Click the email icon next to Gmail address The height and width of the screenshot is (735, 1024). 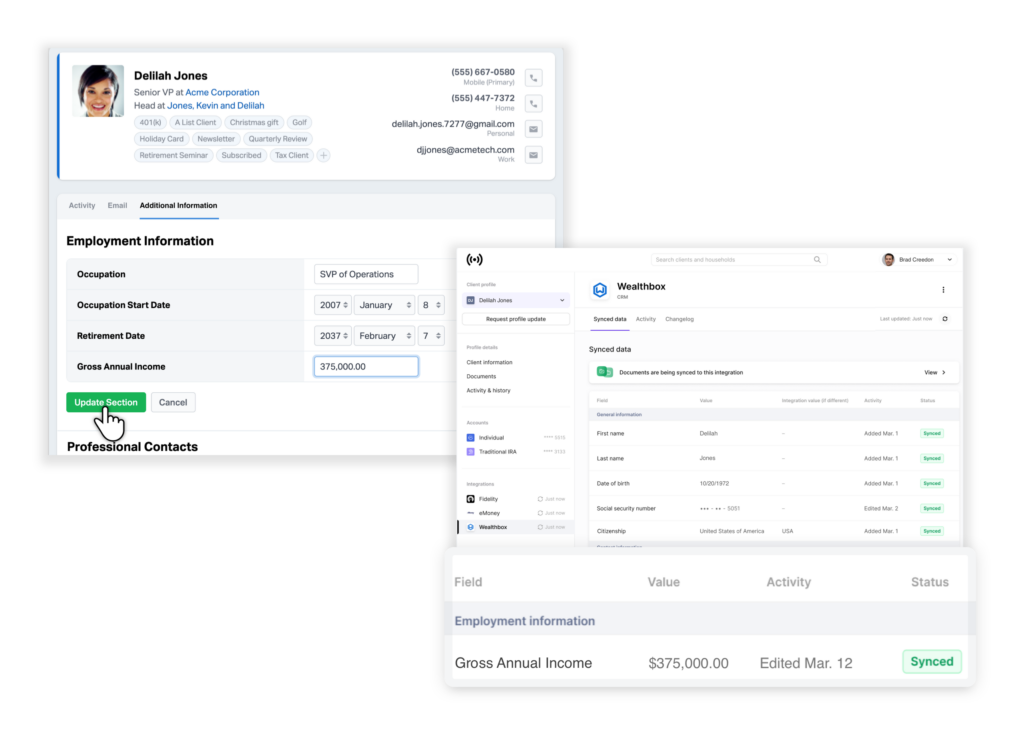point(533,129)
